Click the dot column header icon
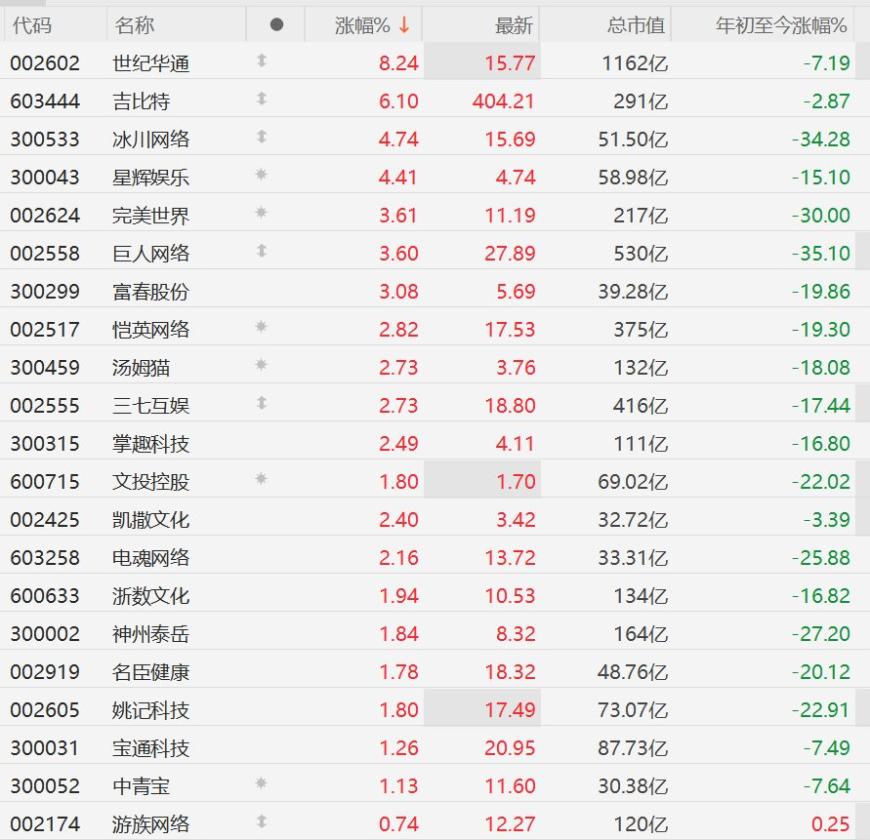Image resolution: width=870 pixels, height=840 pixels. [276, 25]
